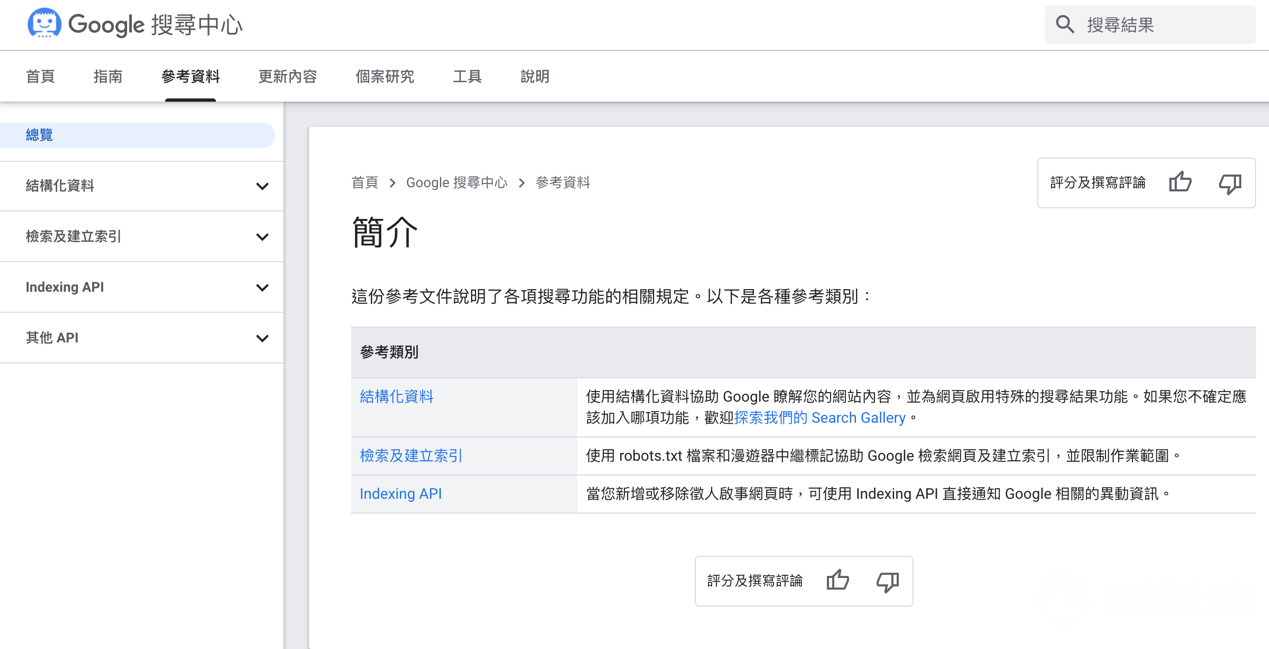Viewport: 1269px width, 649px height.
Task: Expand the 其他 API sidebar section
Action: [x=262, y=338]
